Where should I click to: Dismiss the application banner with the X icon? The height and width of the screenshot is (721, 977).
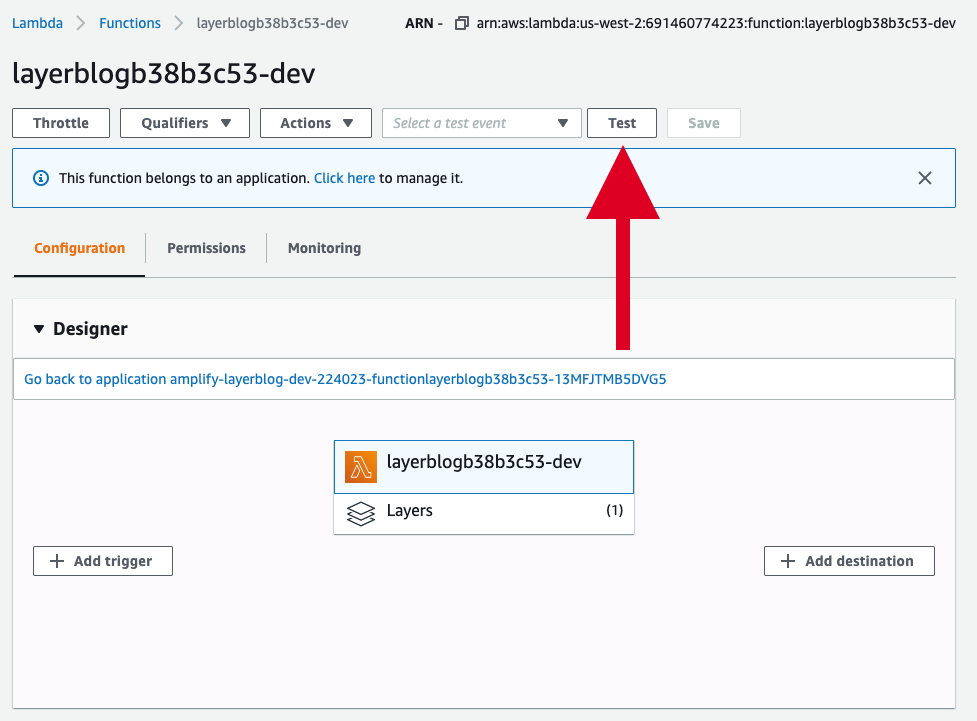point(925,178)
